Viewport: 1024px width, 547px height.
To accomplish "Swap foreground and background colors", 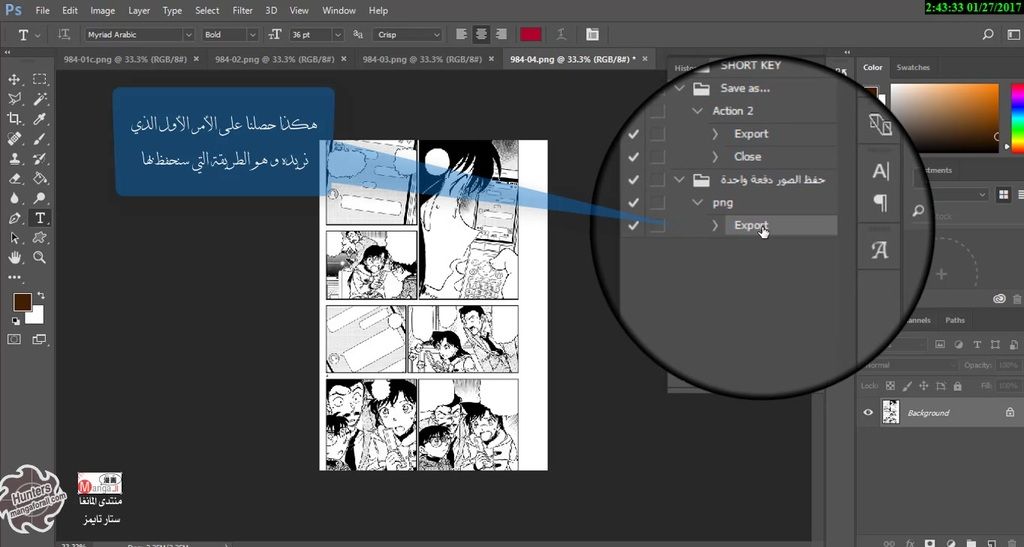I will [x=41, y=296].
